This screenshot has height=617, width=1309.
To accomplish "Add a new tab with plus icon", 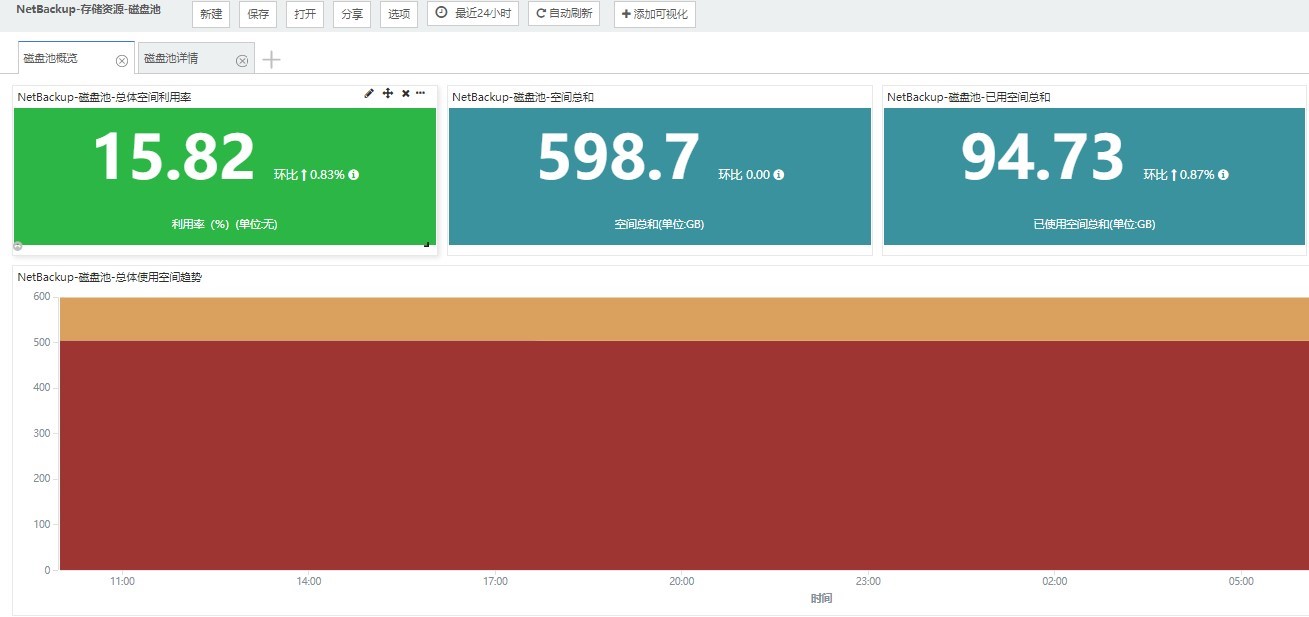I will tap(271, 60).
